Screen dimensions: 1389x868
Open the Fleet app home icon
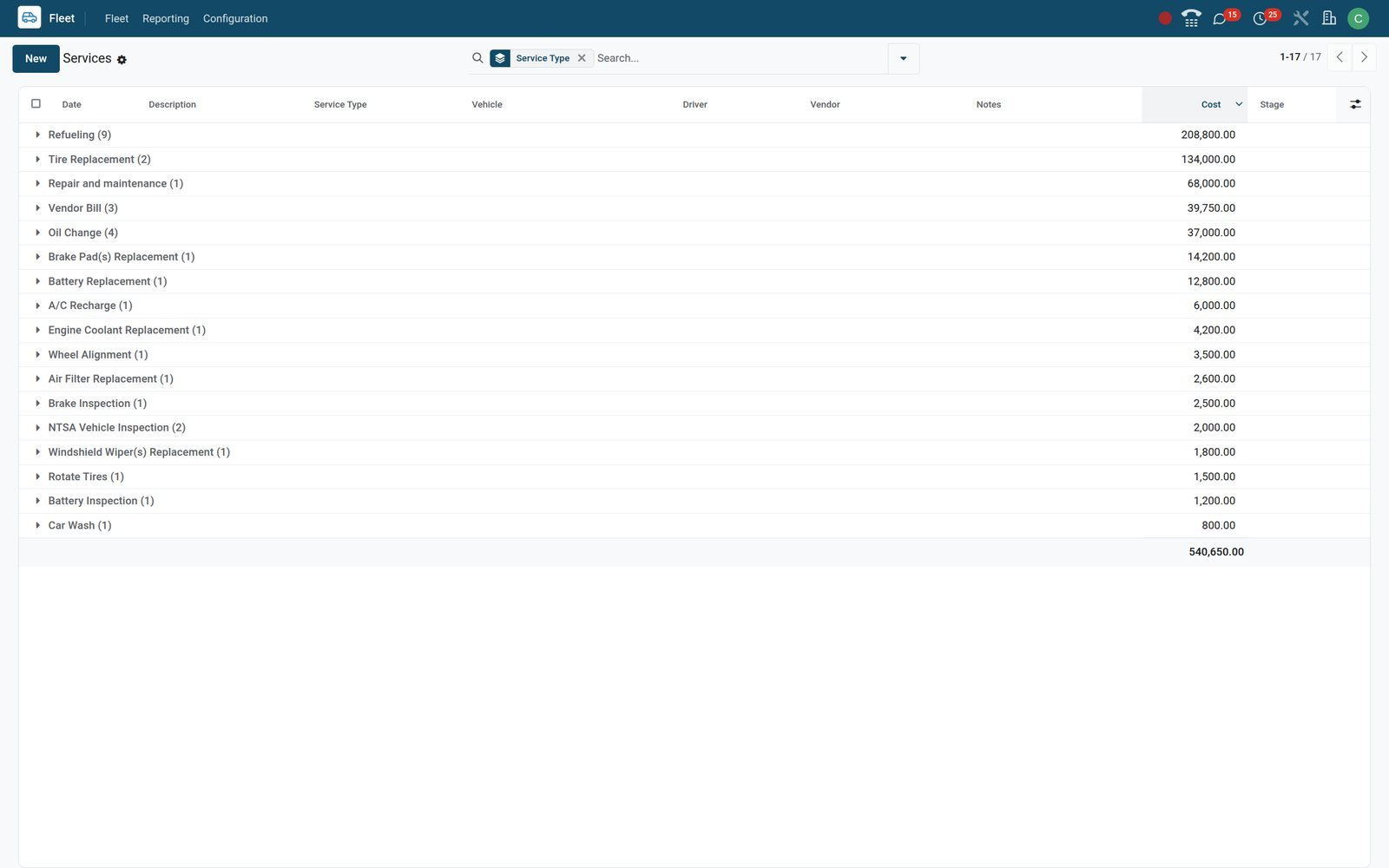(x=30, y=18)
